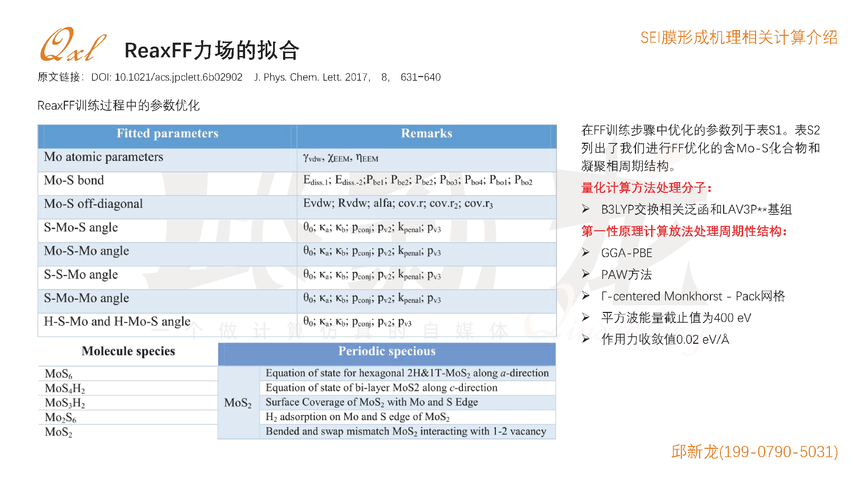Click the Mo2S6 molecule entry
Image resolution: width=860 pixels, height=484 pixels.
point(61,418)
